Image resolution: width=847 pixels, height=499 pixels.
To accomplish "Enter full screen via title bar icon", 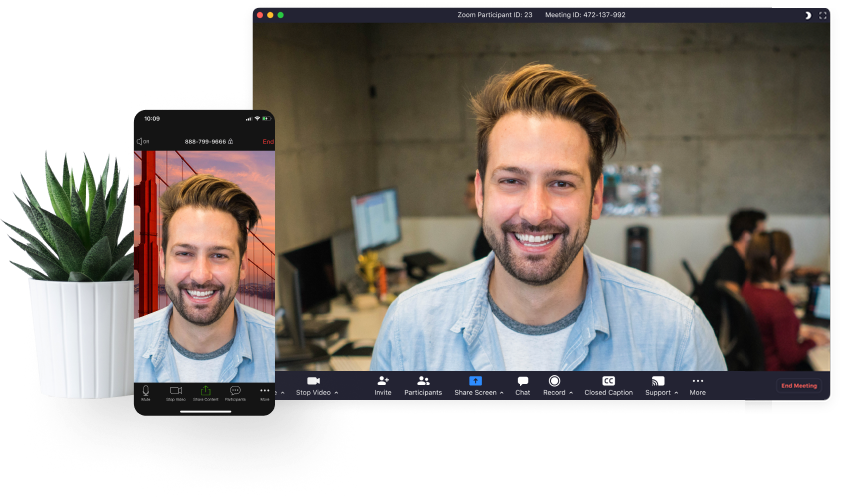I will pyautogui.click(x=823, y=15).
